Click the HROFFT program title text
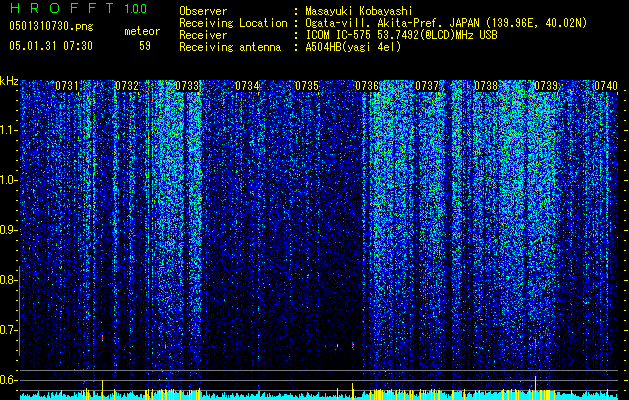Screen dimensions: 629x400 click(x=63, y=8)
